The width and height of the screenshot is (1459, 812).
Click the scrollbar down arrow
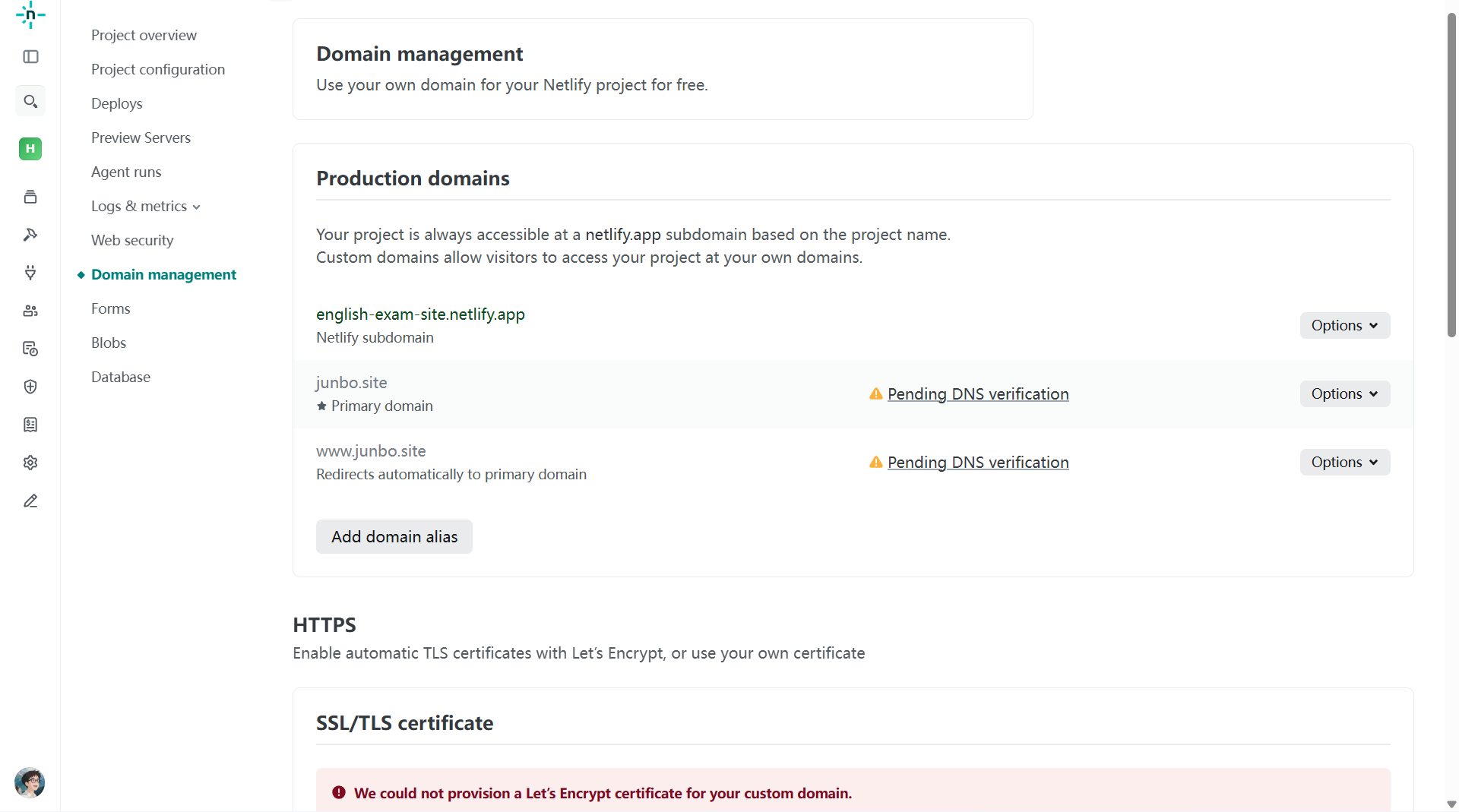[x=1451, y=804]
